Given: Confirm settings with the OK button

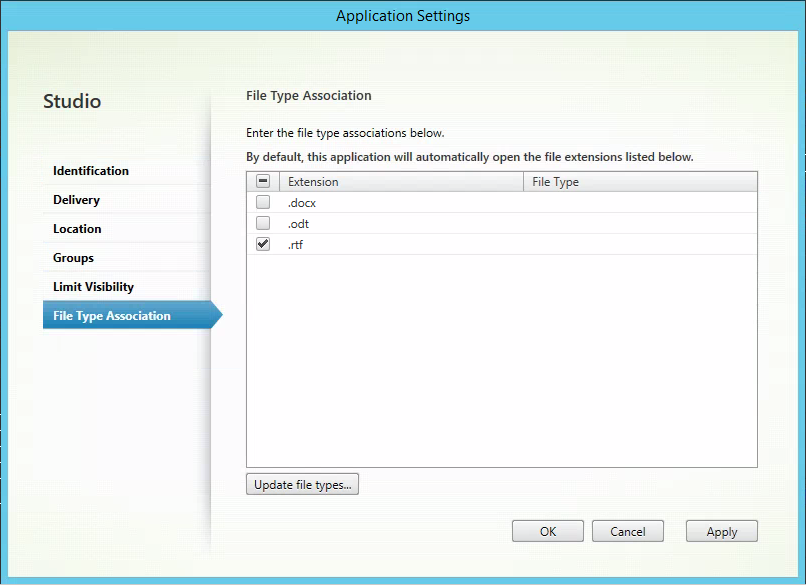Looking at the screenshot, I should click(x=548, y=532).
